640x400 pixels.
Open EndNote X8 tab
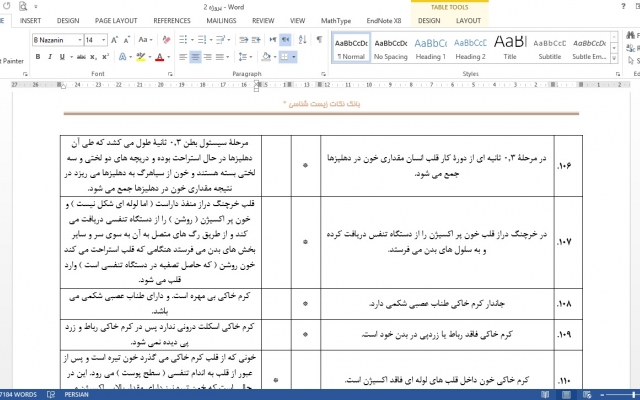(x=384, y=21)
